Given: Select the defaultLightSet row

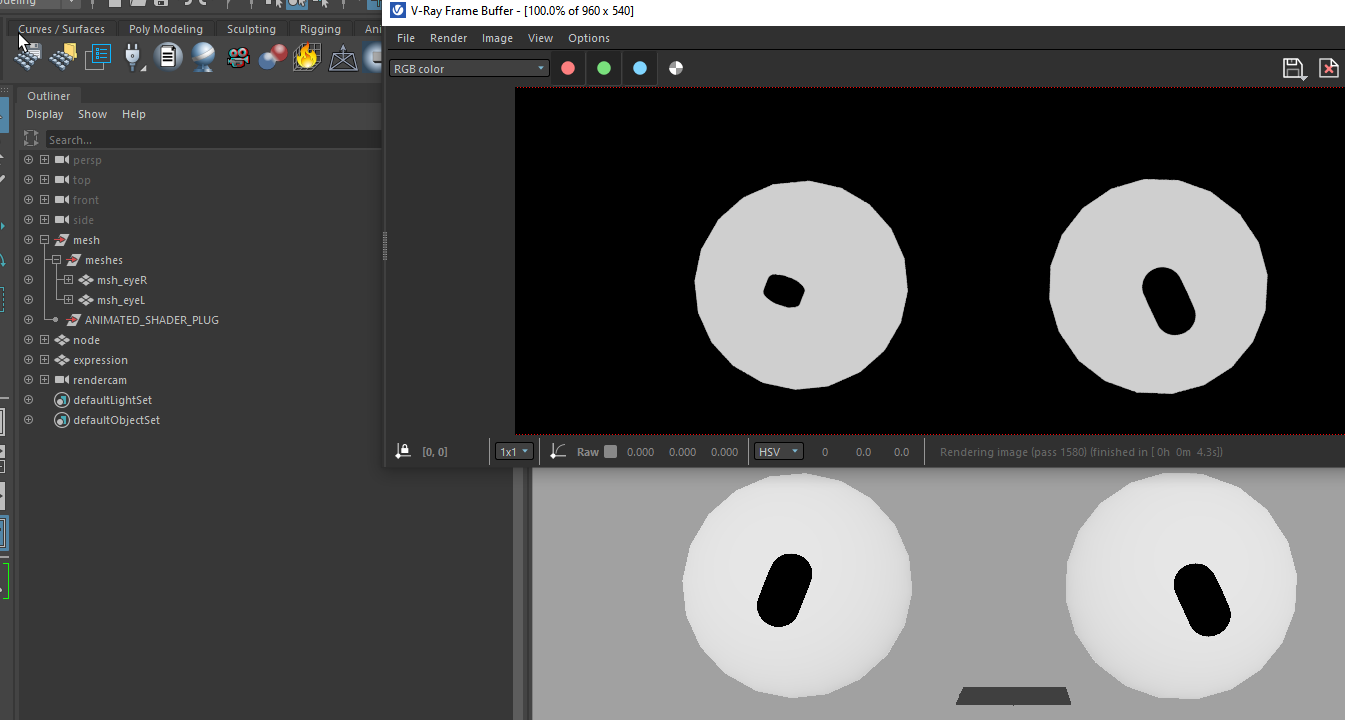Looking at the screenshot, I should 201,400.
